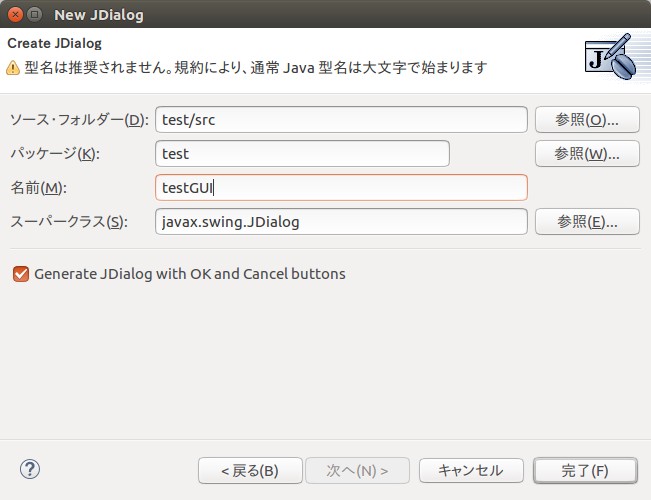Screen dimensions: 651x500
Task: Browse source folder with 参照(O) button
Action: [587, 120]
